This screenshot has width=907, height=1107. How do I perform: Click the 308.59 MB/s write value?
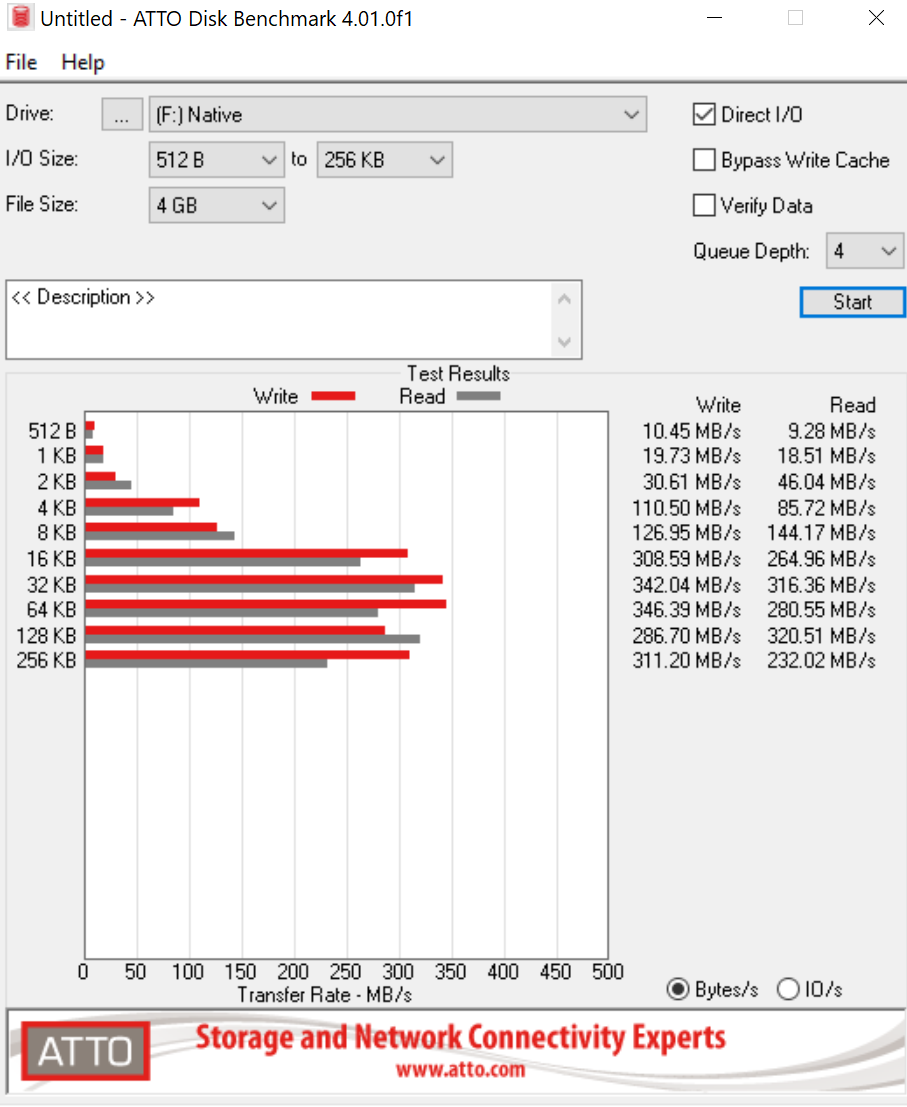686,559
